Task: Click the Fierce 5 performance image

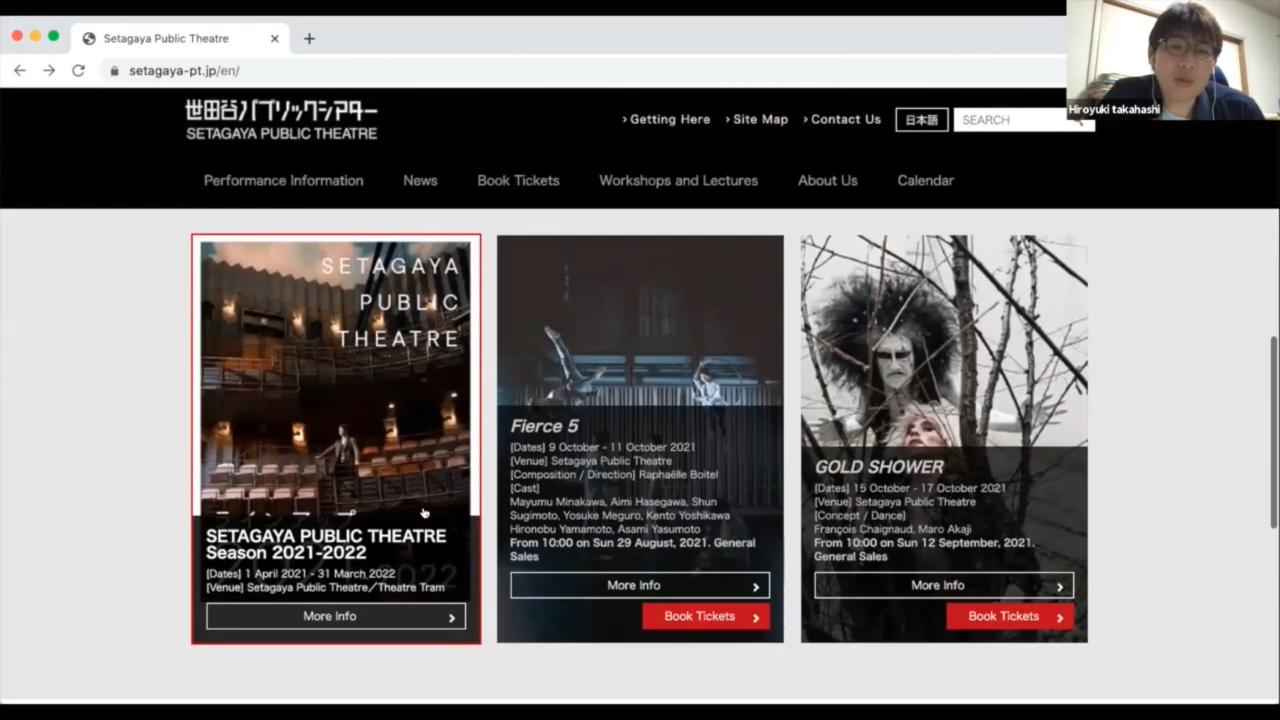Action: (640, 320)
